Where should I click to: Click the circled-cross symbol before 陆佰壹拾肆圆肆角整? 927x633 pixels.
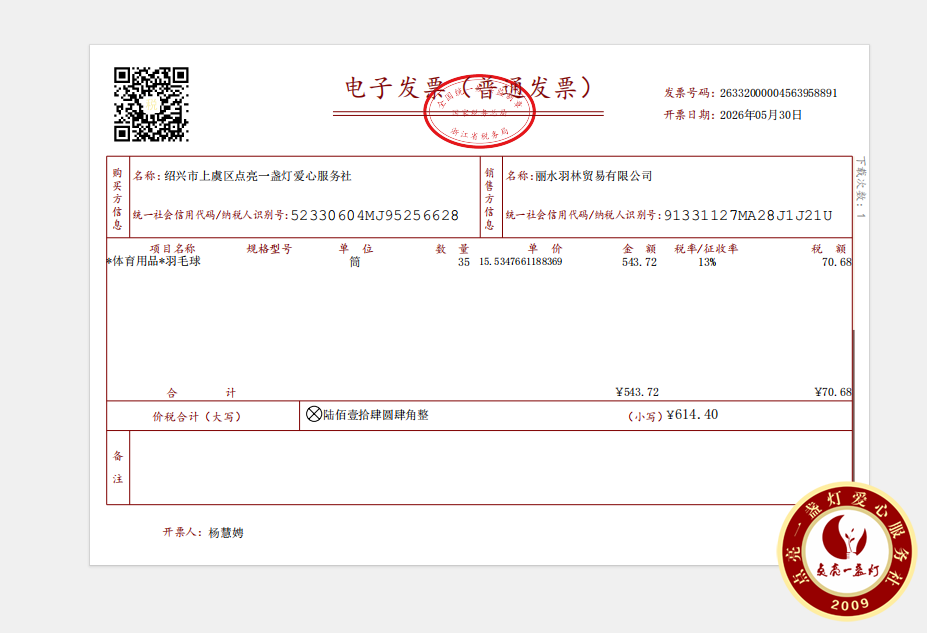[314, 414]
